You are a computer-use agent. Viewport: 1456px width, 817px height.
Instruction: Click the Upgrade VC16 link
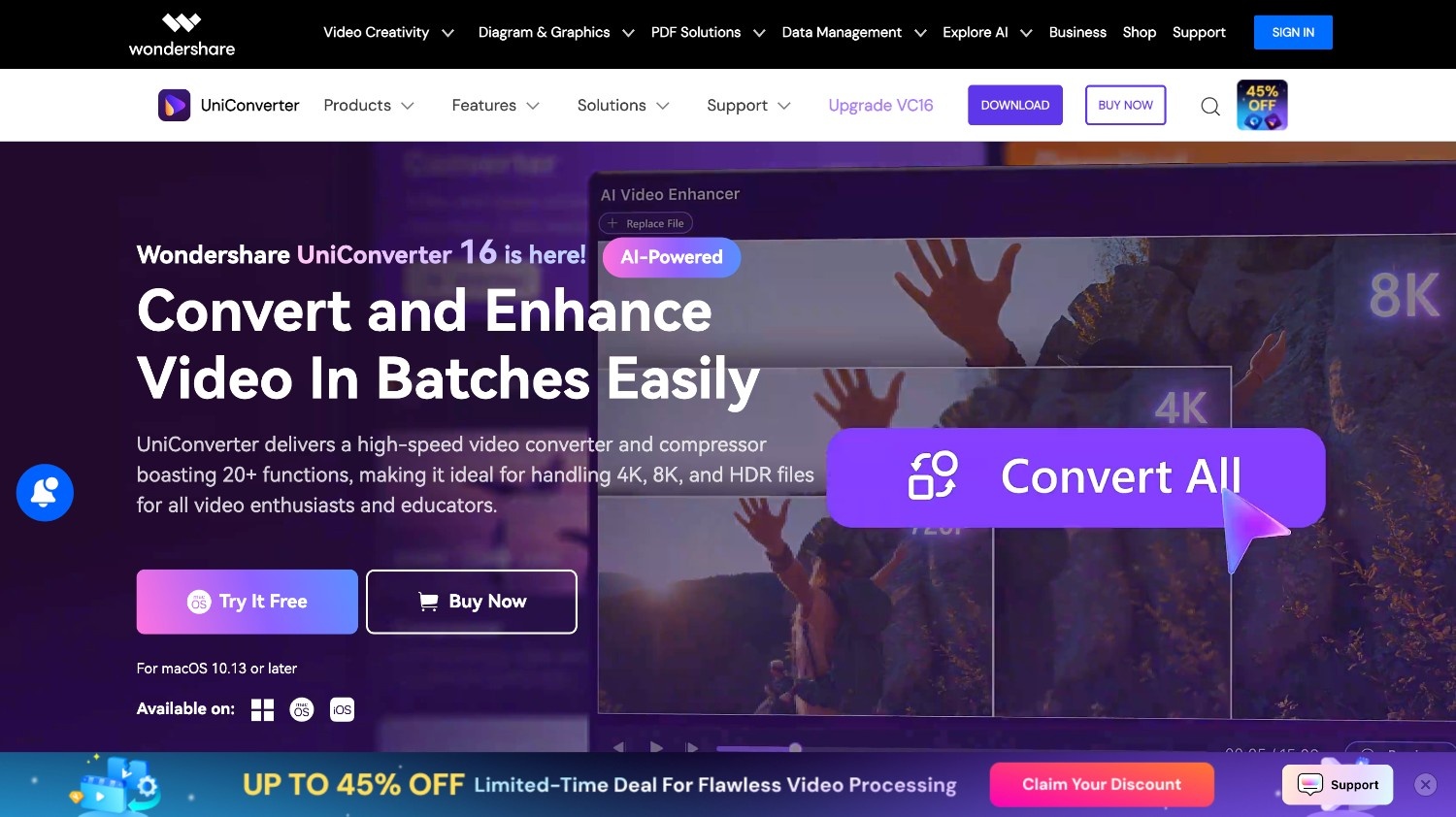click(880, 105)
